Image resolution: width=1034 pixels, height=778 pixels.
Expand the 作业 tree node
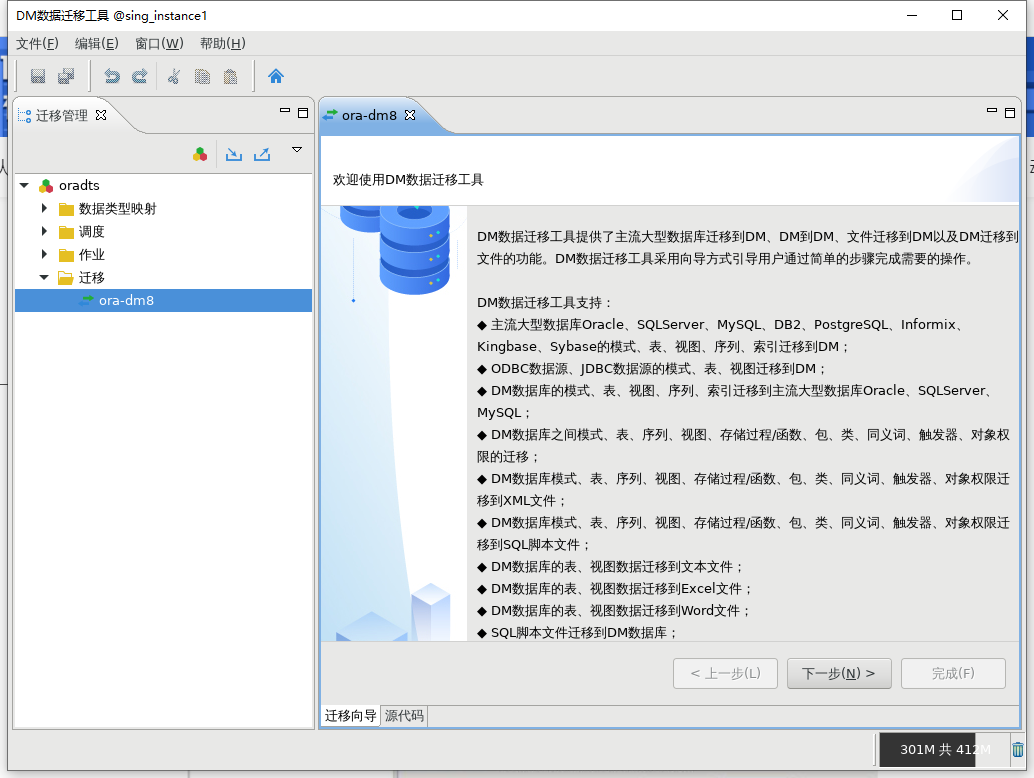(x=44, y=254)
